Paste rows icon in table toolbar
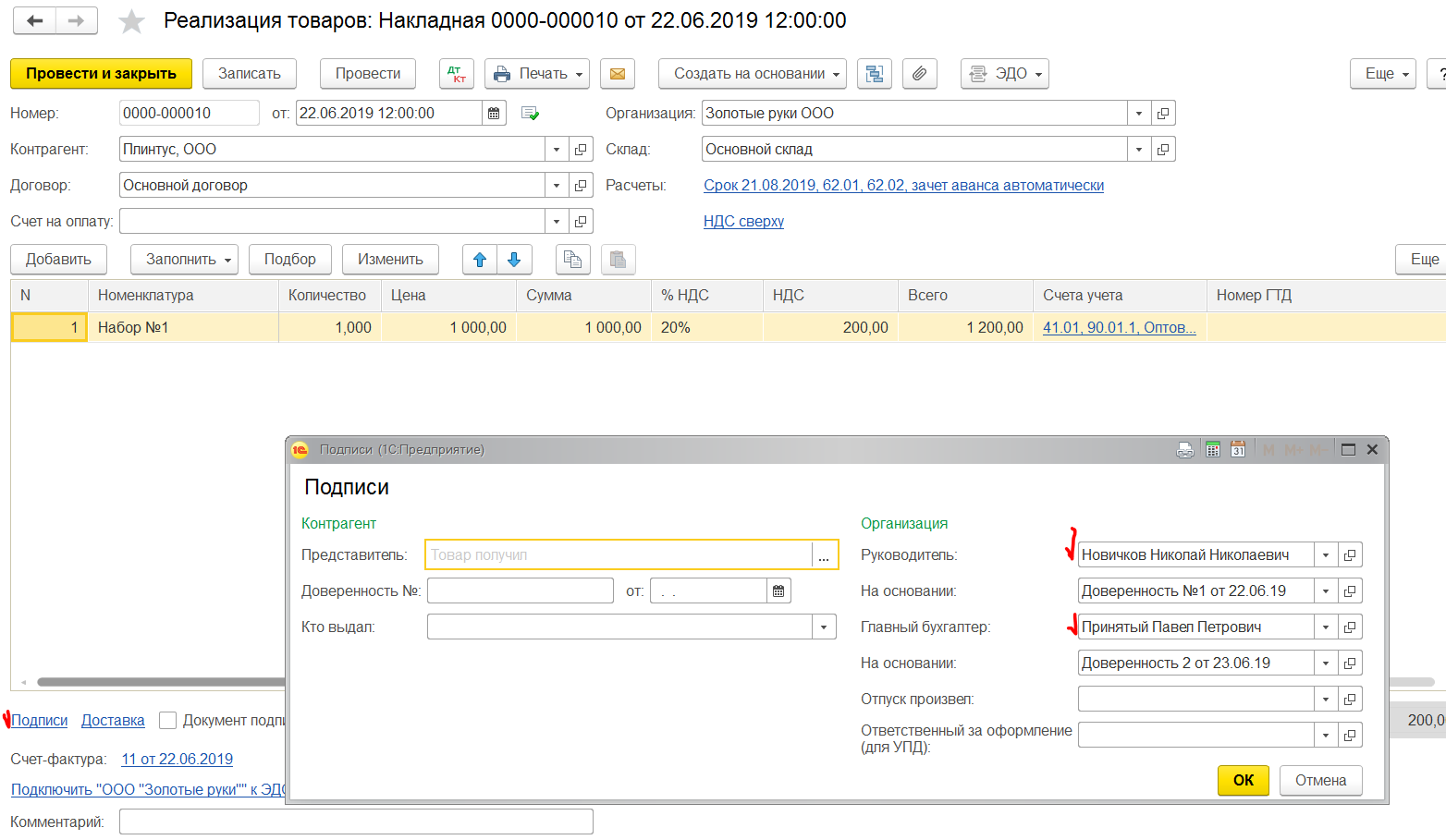The height and width of the screenshot is (840, 1446). [619, 260]
